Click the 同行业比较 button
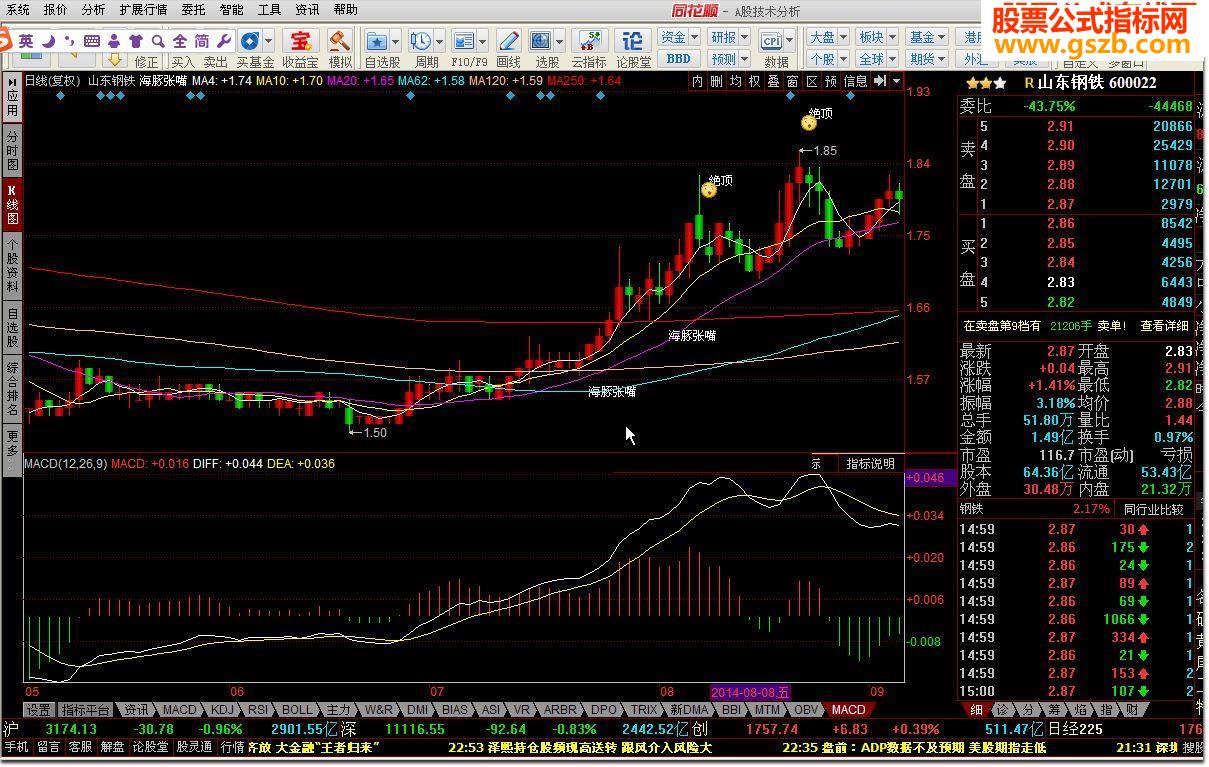The image size is (1209, 767). point(1152,509)
